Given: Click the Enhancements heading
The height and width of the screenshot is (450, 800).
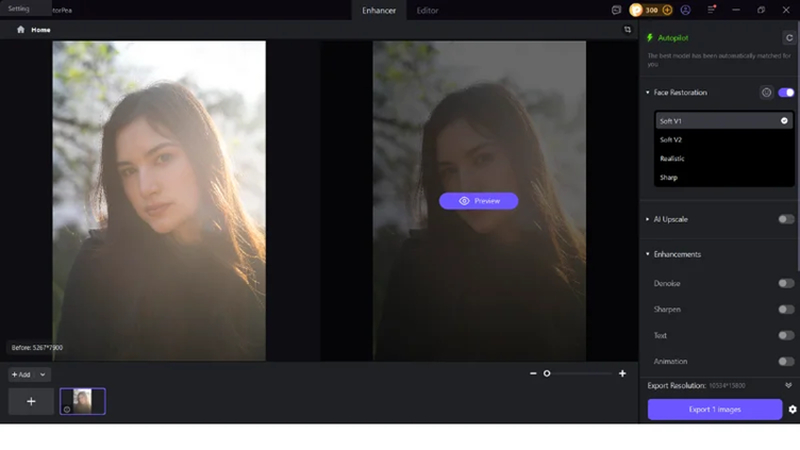Looking at the screenshot, I should pyautogui.click(x=677, y=254).
